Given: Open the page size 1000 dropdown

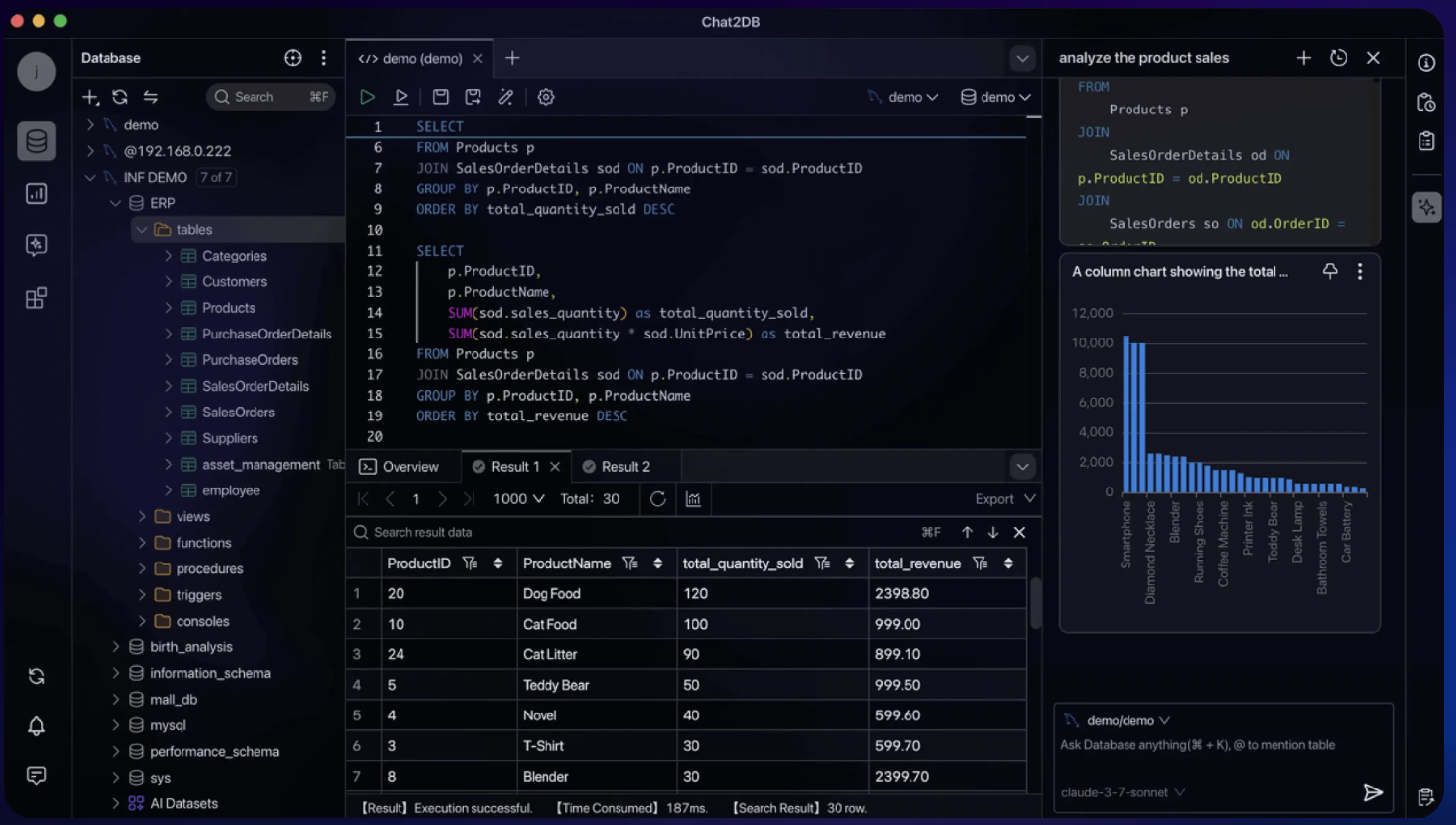Looking at the screenshot, I should pos(519,499).
